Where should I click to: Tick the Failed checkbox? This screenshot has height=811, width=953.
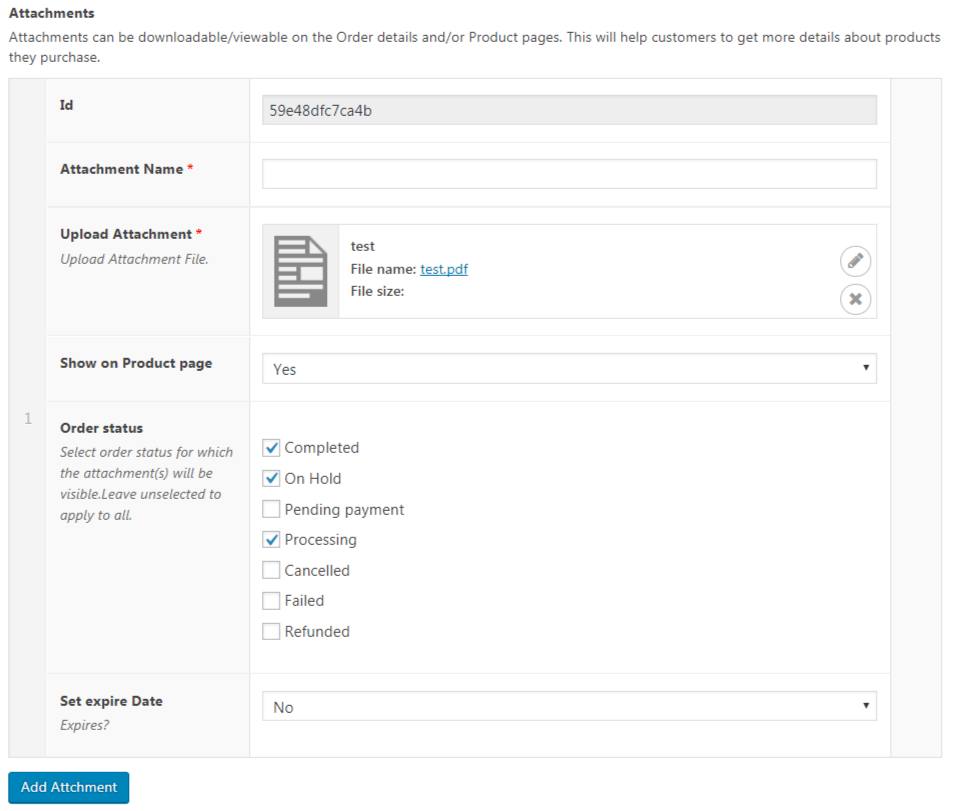271,601
